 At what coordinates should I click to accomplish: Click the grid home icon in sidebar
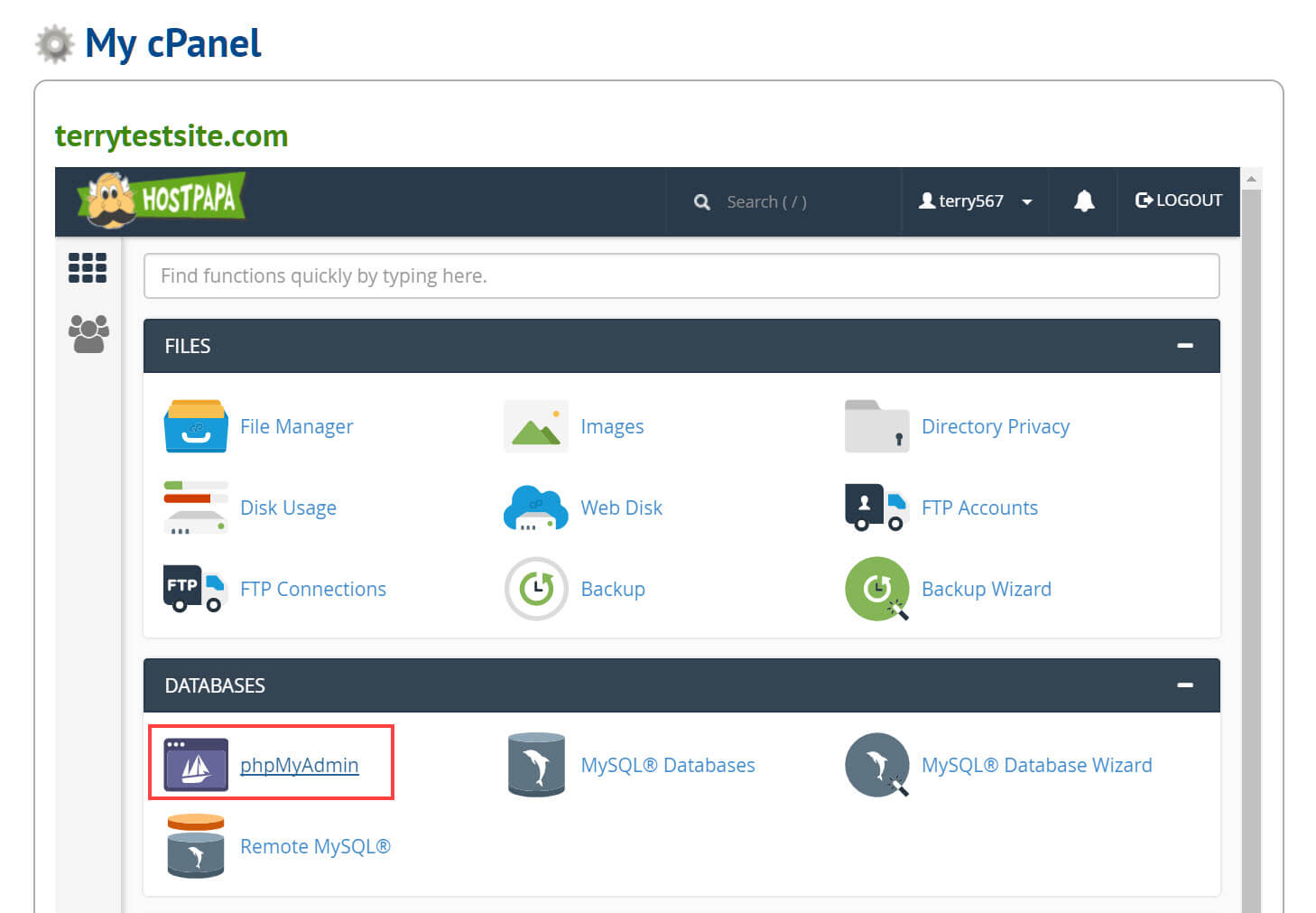(x=88, y=267)
